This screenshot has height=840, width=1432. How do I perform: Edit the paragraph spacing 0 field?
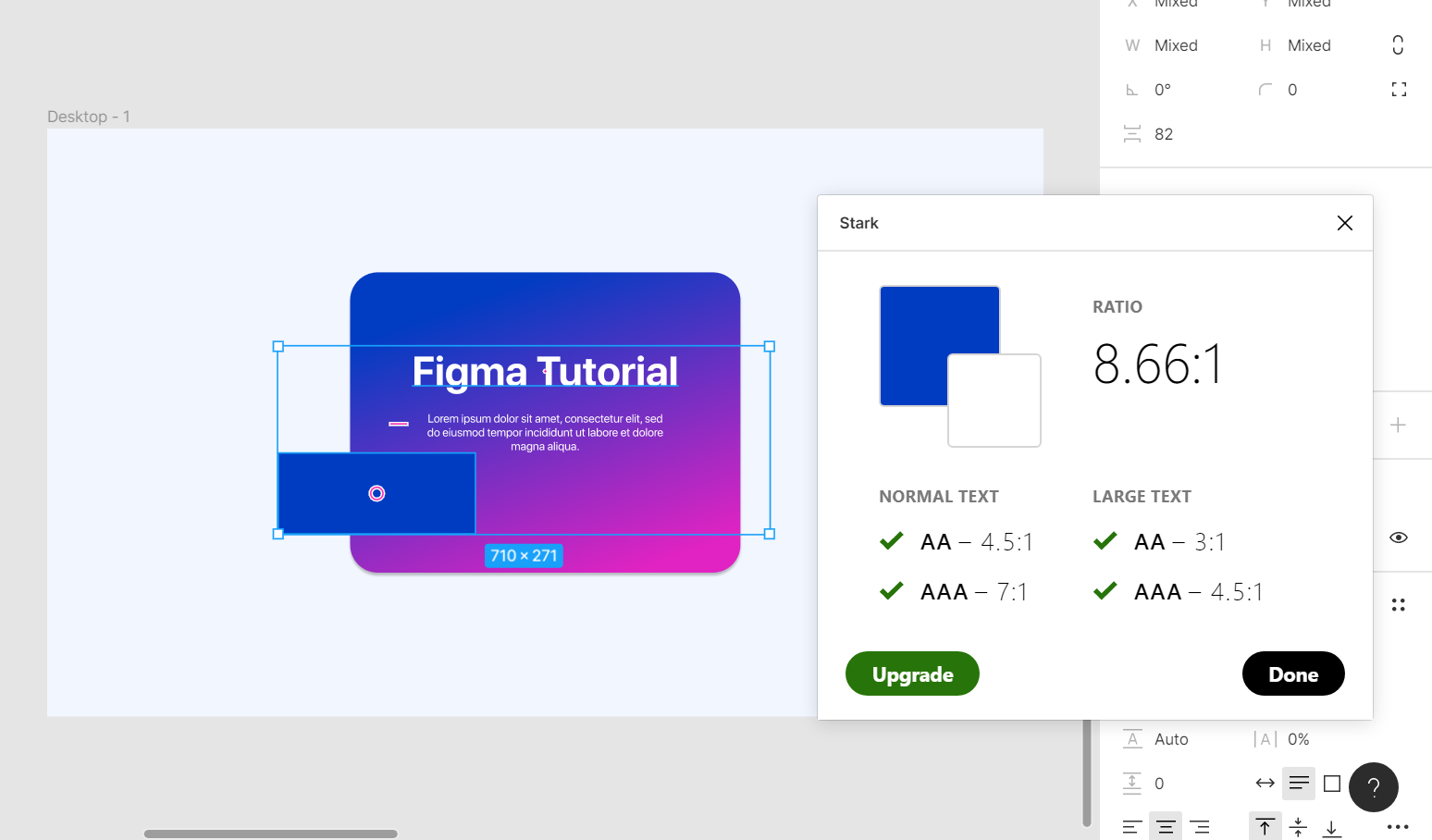pyautogui.click(x=1159, y=784)
